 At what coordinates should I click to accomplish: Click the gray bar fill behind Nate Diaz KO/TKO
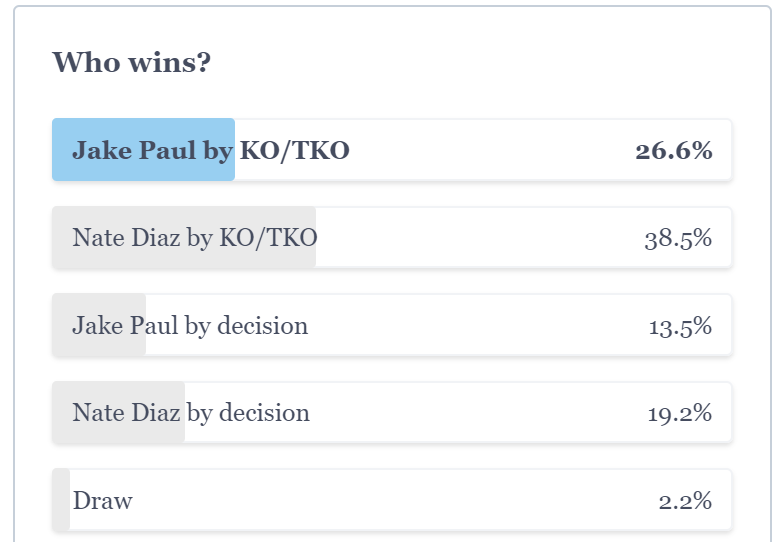[x=184, y=238]
